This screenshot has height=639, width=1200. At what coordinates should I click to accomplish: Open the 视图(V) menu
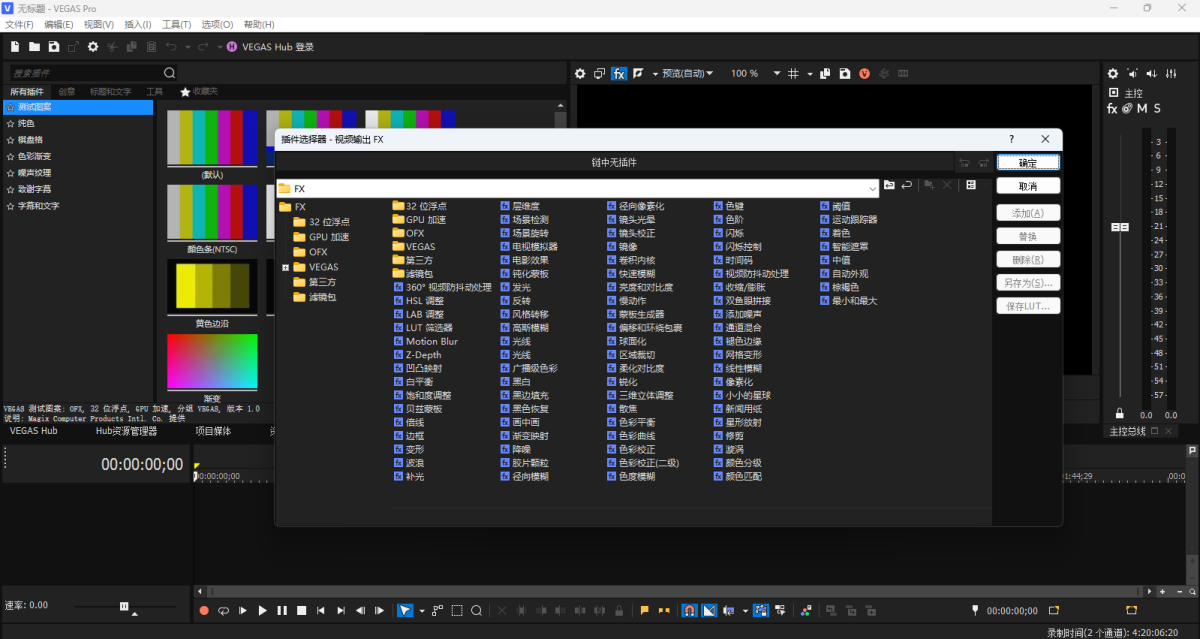(x=99, y=24)
